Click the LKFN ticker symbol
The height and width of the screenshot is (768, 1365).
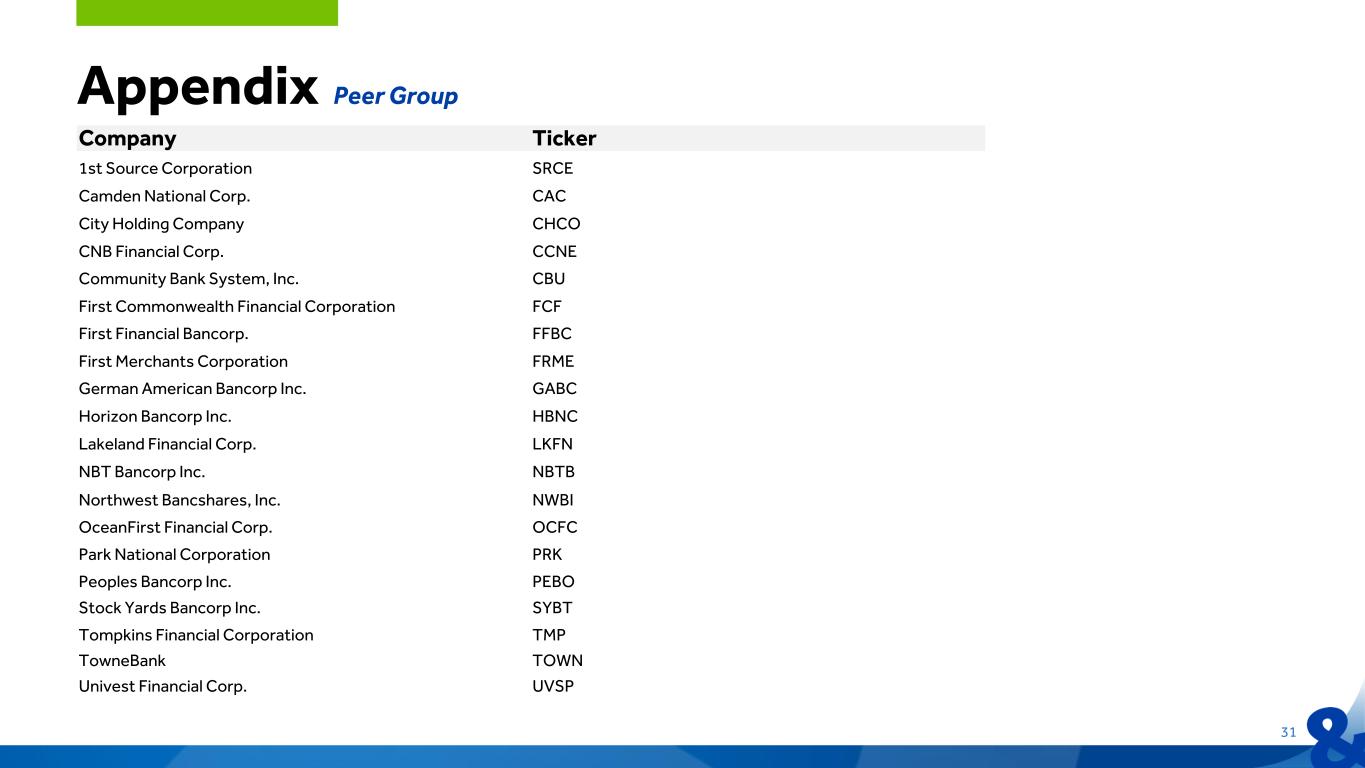(x=553, y=444)
